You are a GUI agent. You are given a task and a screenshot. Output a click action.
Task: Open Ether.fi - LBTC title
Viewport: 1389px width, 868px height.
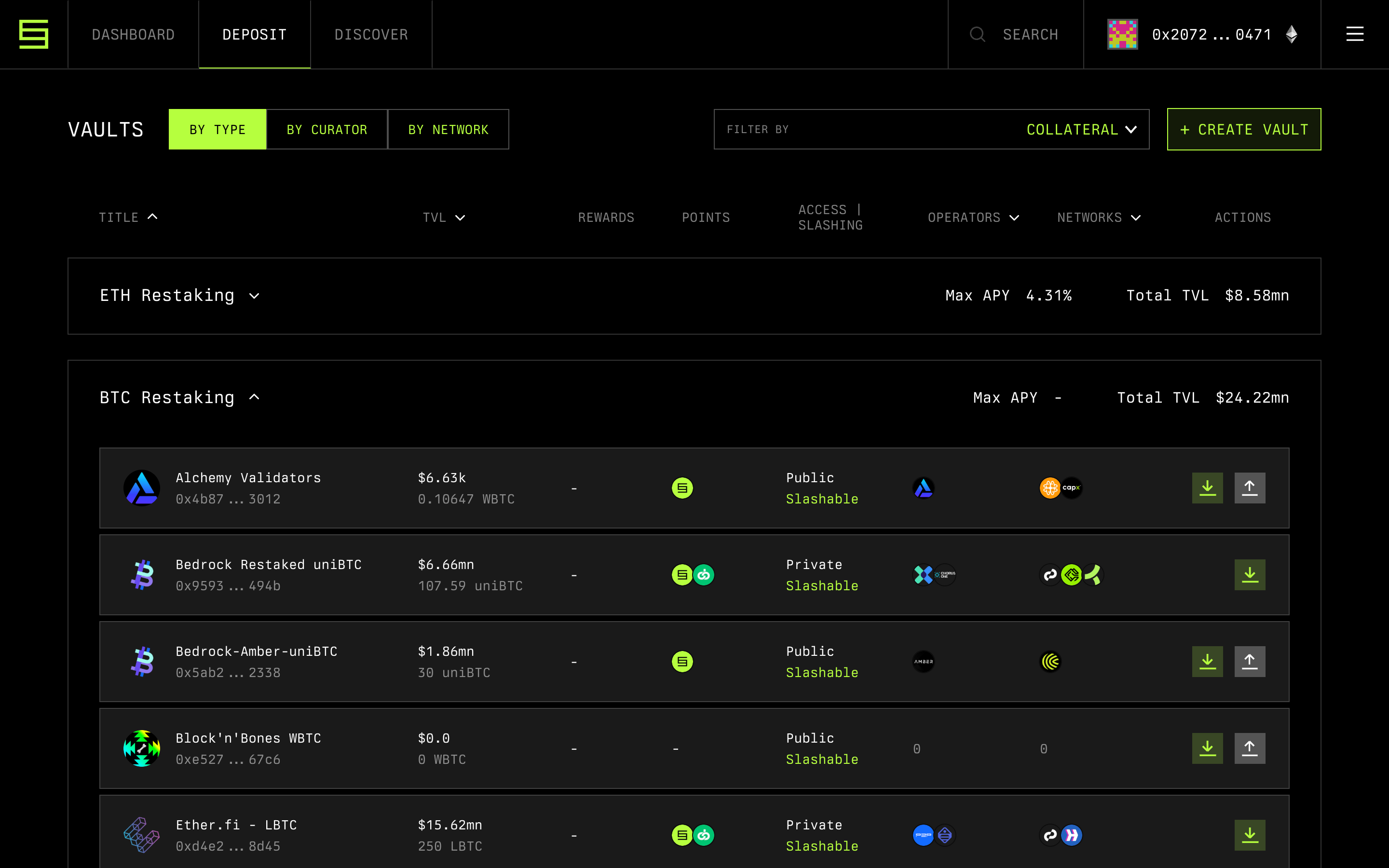(236, 825)
